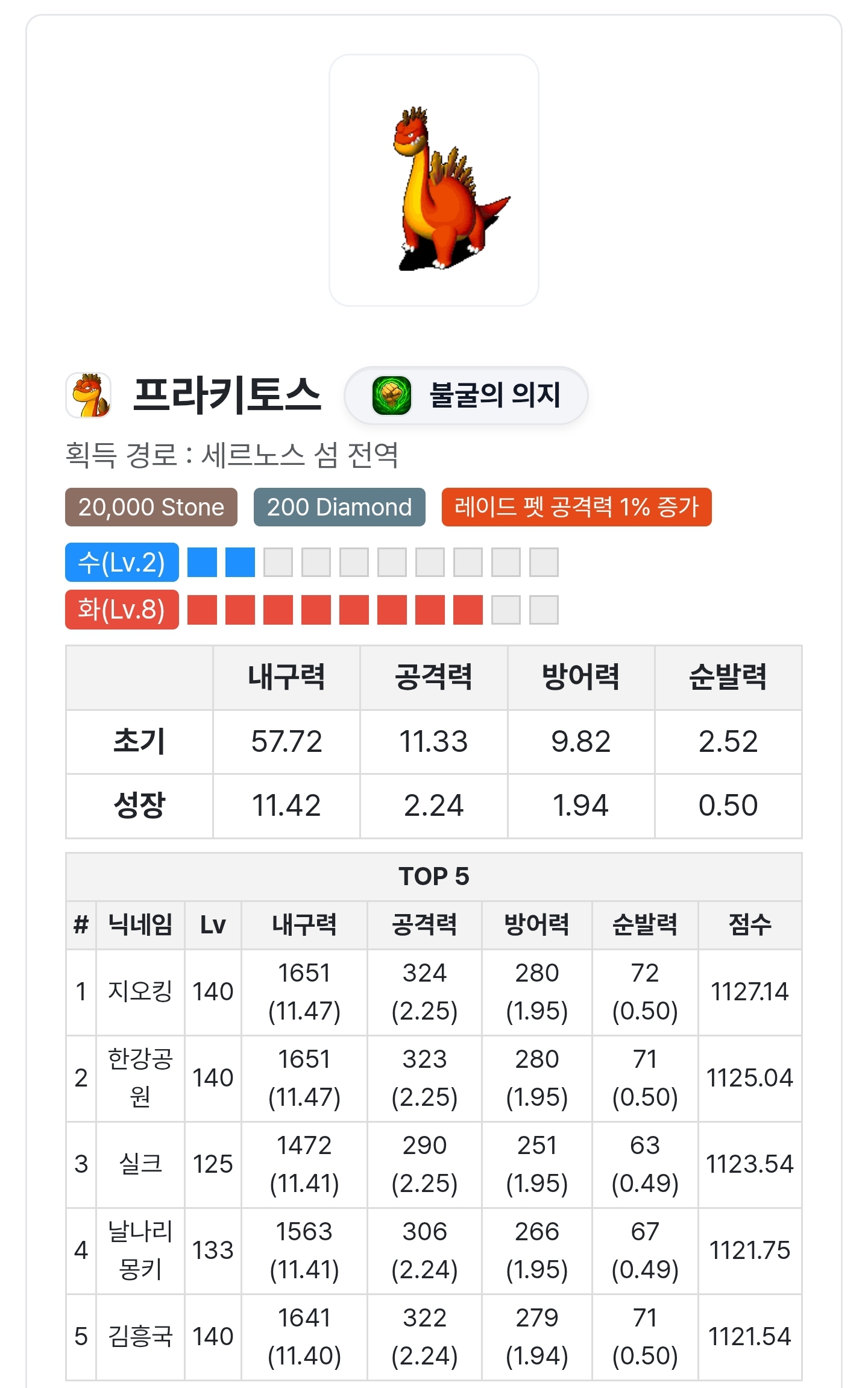868x1388 pixels.
Task: Click the 획득 경로 세르노스 섬 전역 text
Action: click(231, 455)
